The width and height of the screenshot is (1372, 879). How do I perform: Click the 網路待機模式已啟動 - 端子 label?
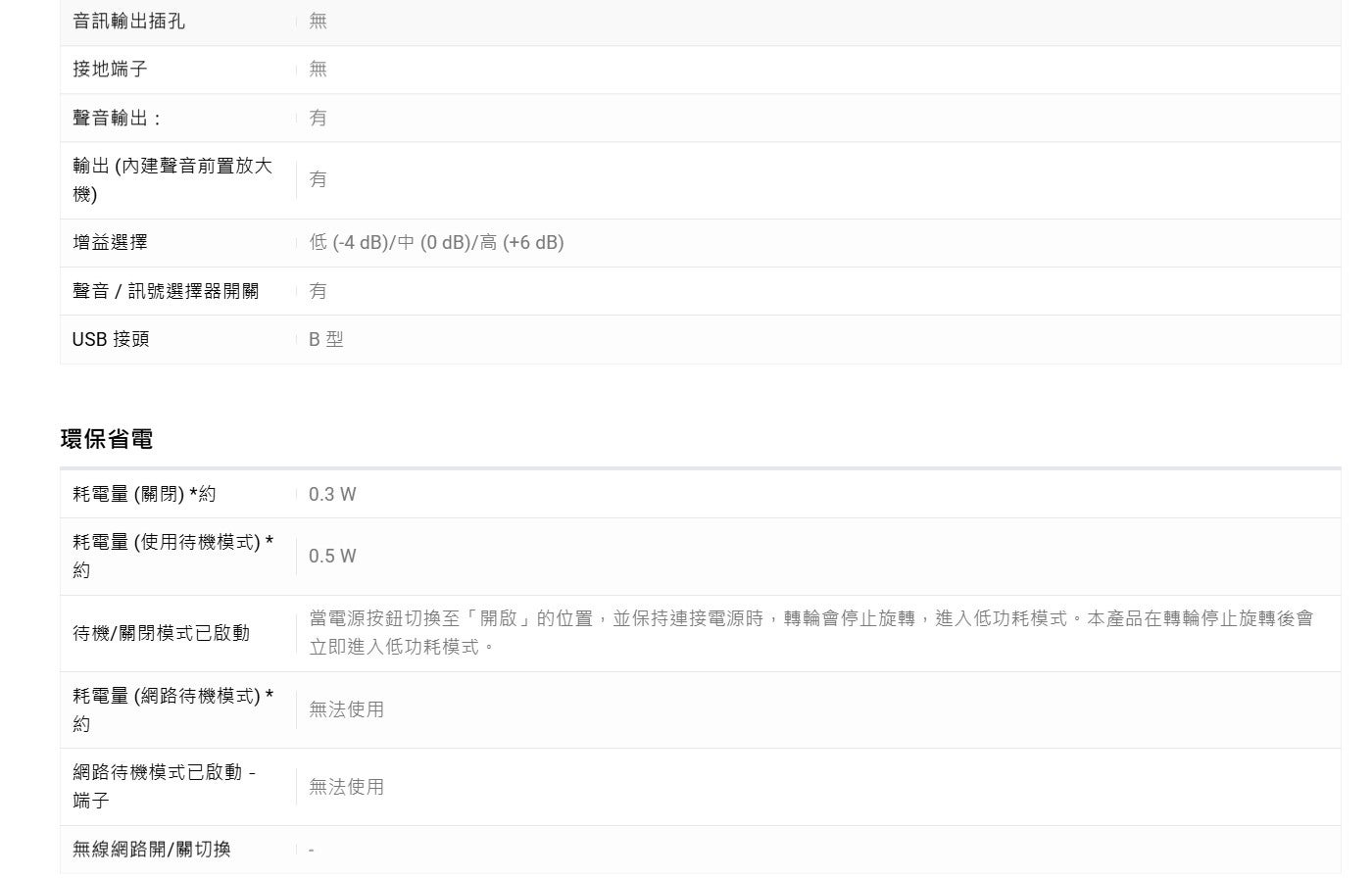164,787
